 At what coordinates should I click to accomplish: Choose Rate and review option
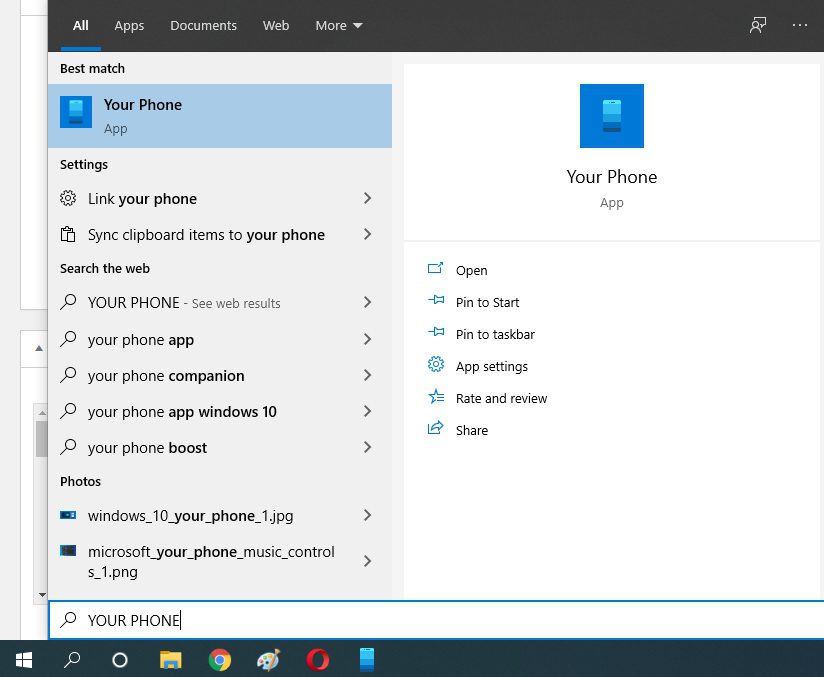click(x=501, y=398)
